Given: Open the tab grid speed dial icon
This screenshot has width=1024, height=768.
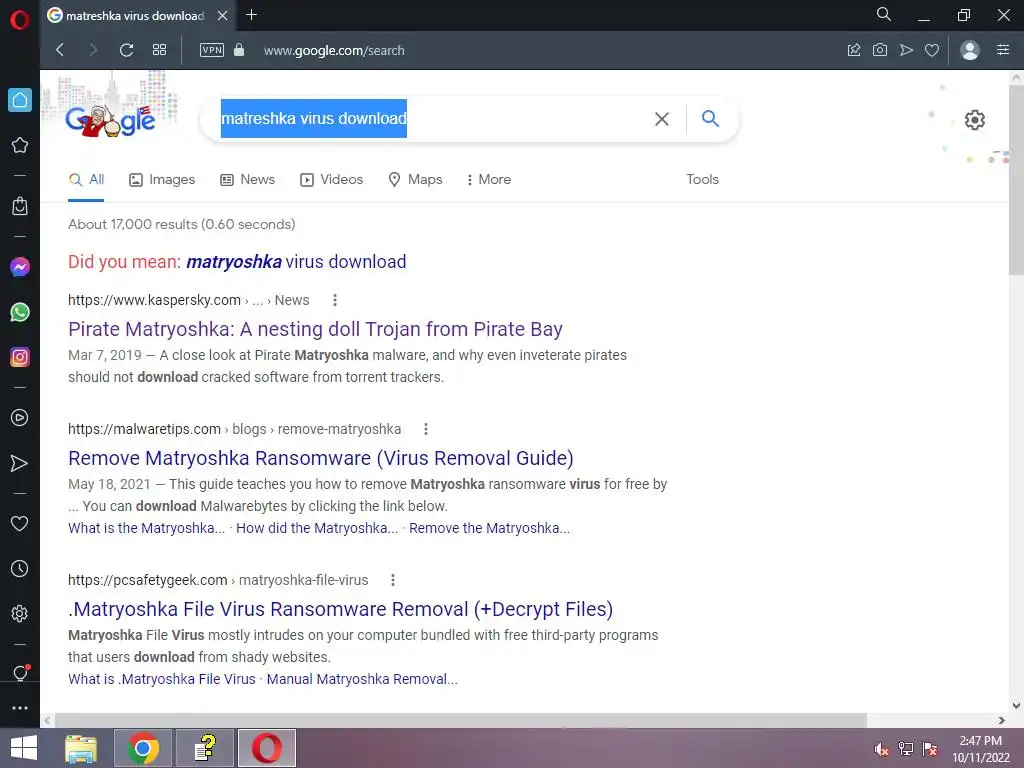Looking at the screenshot, I should [159, 50].
